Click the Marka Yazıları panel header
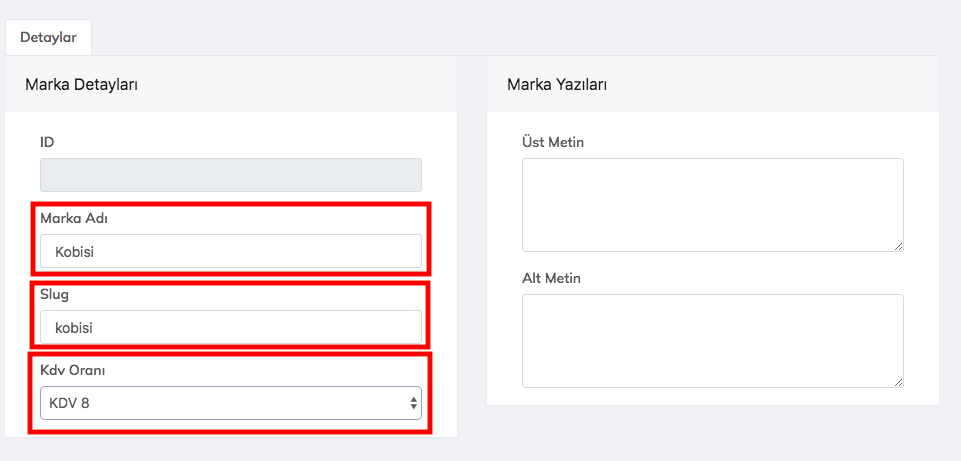 [x=557, y=85]
